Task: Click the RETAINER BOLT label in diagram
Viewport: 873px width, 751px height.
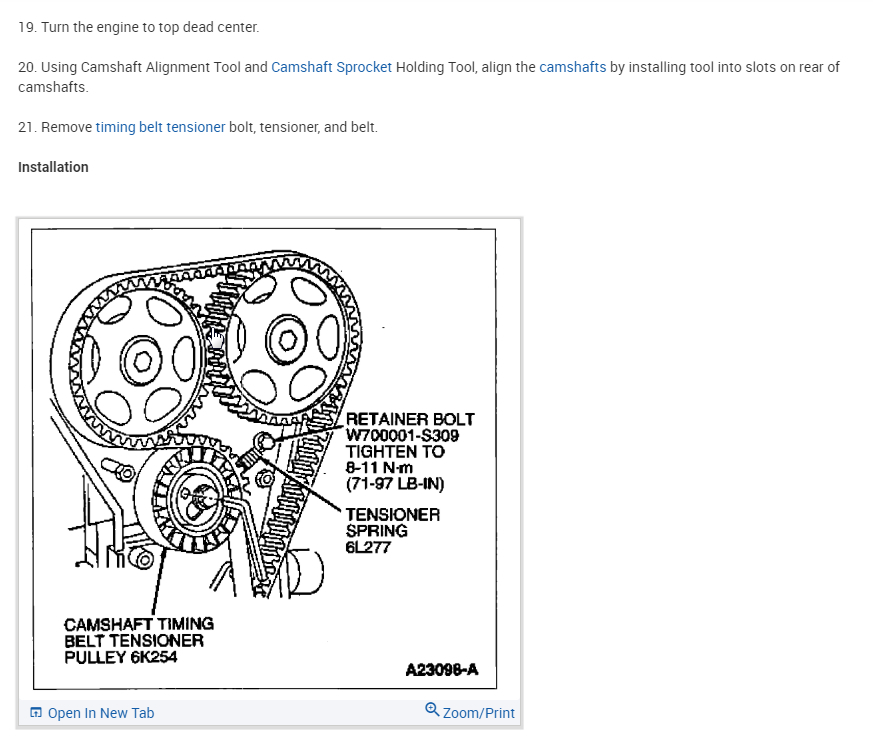Action: (410, 419)
